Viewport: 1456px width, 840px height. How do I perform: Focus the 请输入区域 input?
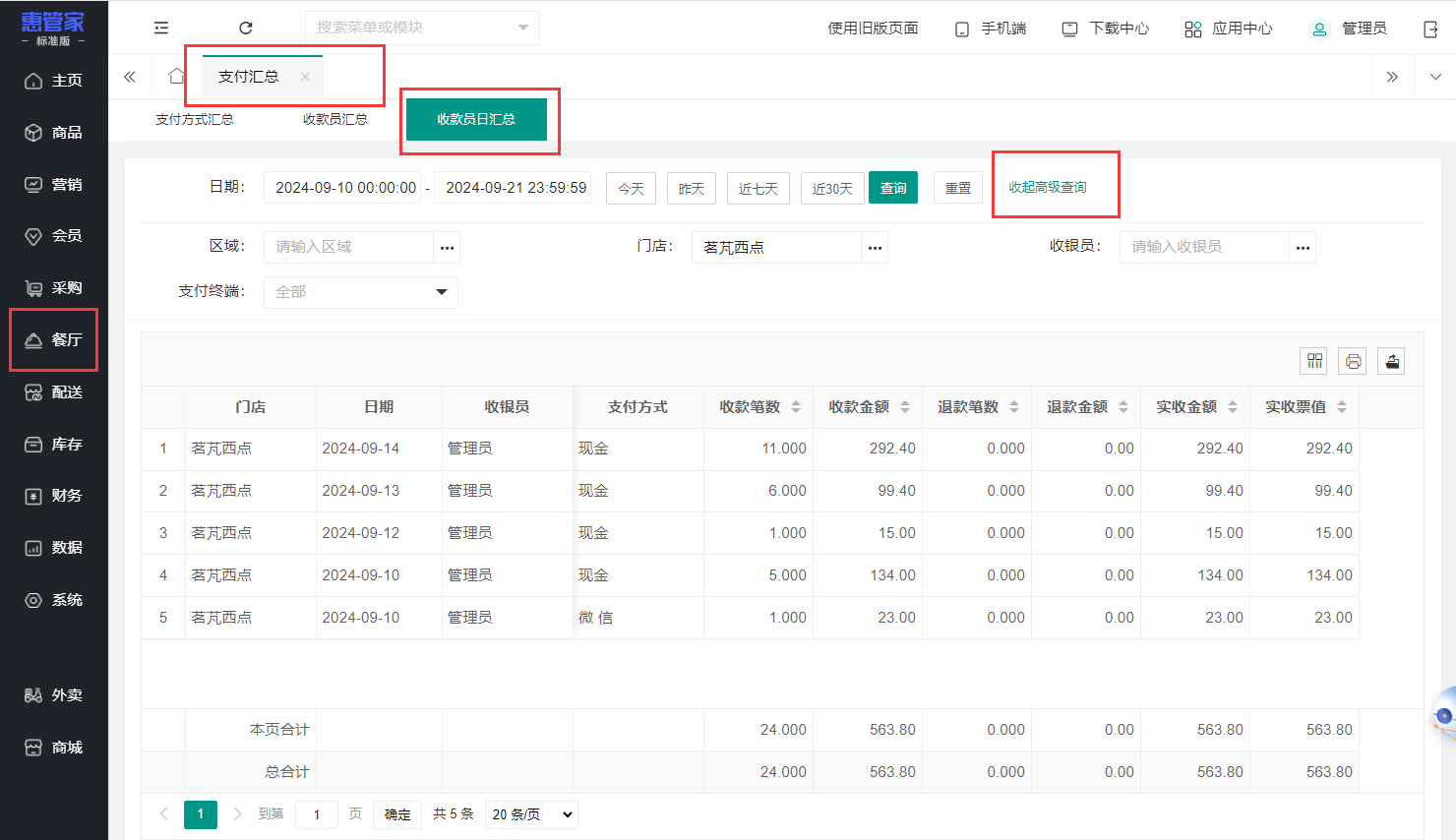click(x=348, y=247)
